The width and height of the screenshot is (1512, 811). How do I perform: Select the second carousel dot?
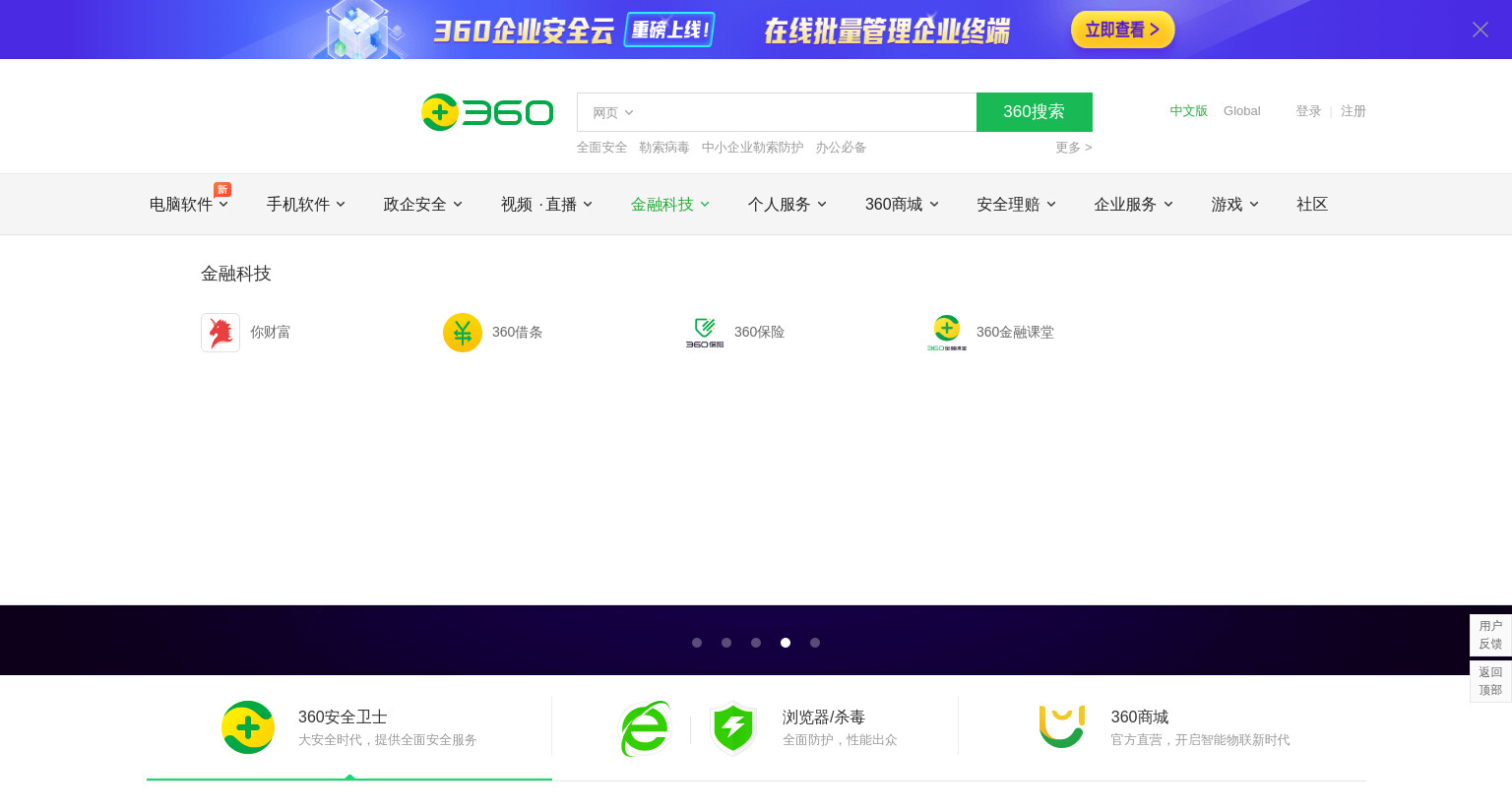726,643
